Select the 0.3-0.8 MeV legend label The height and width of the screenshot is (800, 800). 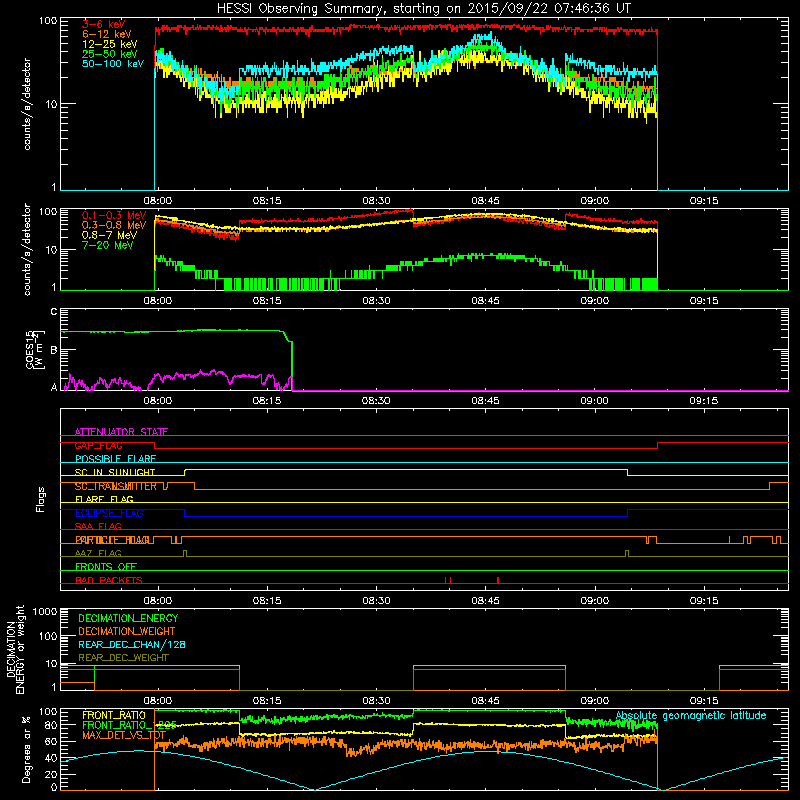[x=114, y=225]
